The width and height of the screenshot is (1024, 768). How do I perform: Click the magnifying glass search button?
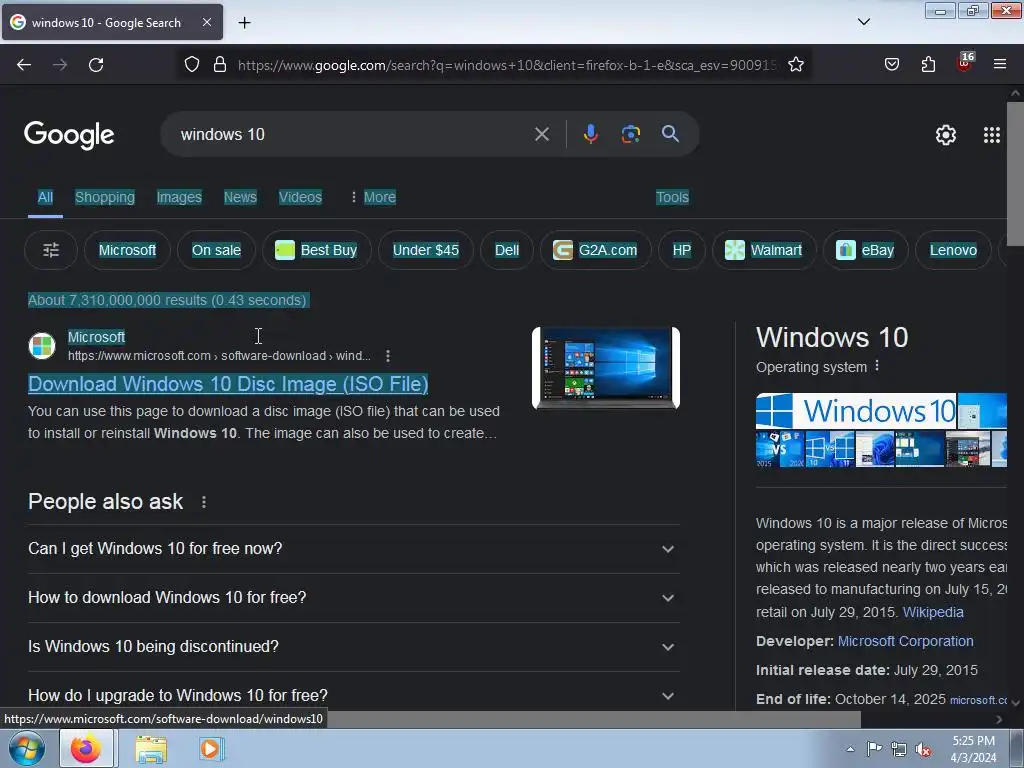tap(670, 134)
